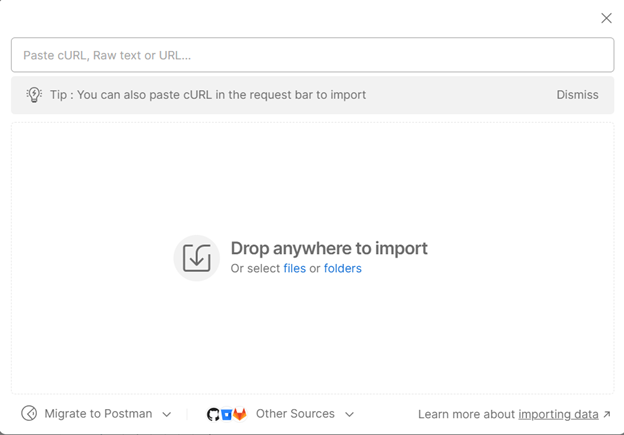Expand the chevron beside Other Sources
Screen dimensions: 624x435
[x=349, y=414]
